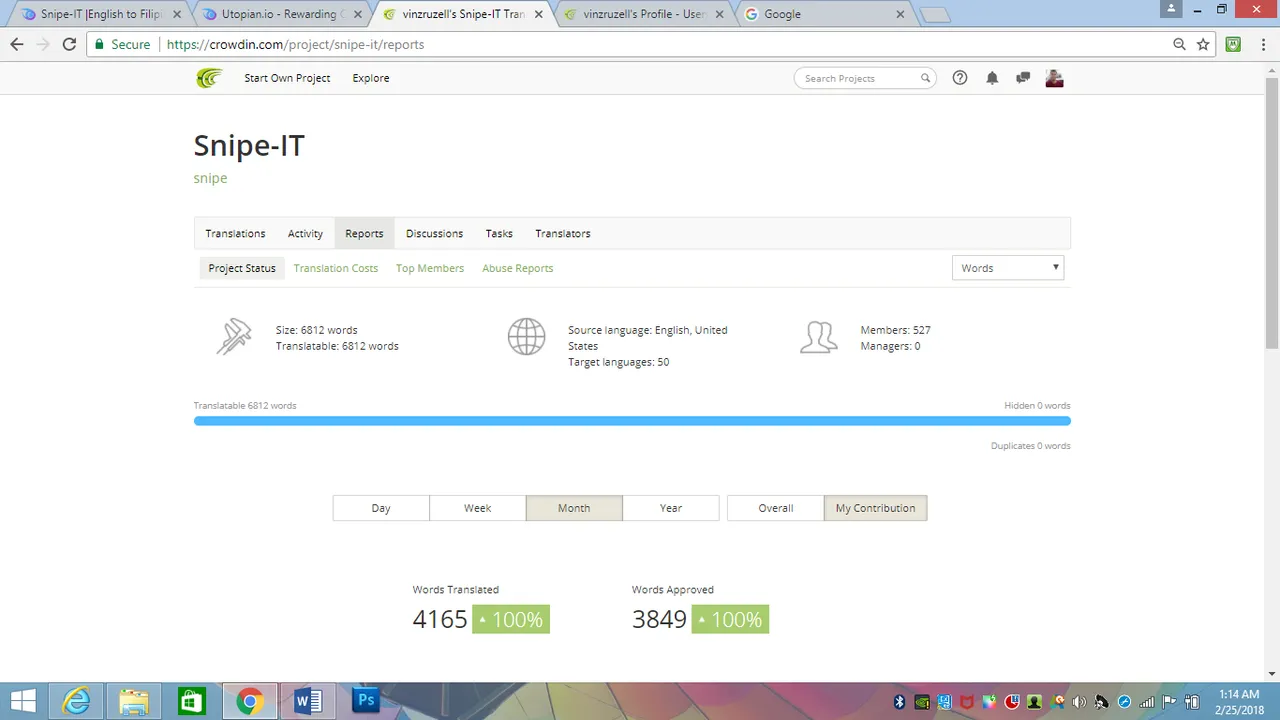Open File Explorer from taskbar
1280x720 pixels.
coord(134,701)
